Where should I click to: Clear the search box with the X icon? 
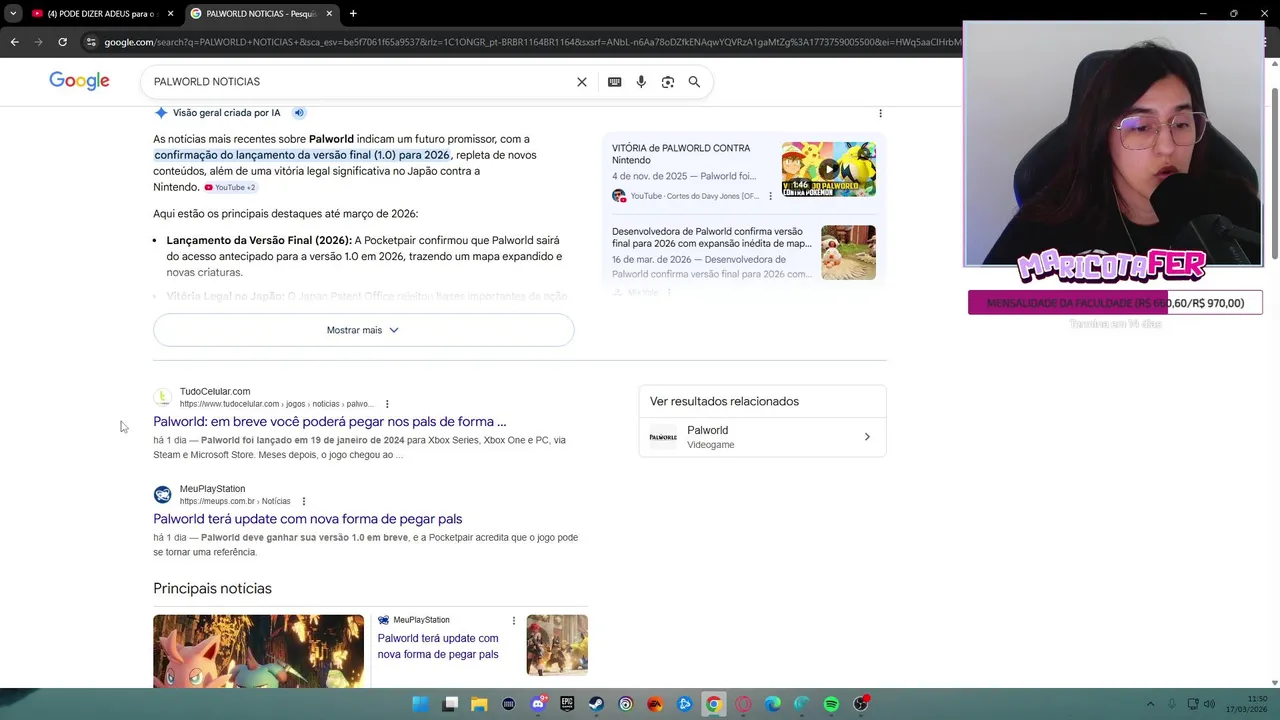[582, 82]
